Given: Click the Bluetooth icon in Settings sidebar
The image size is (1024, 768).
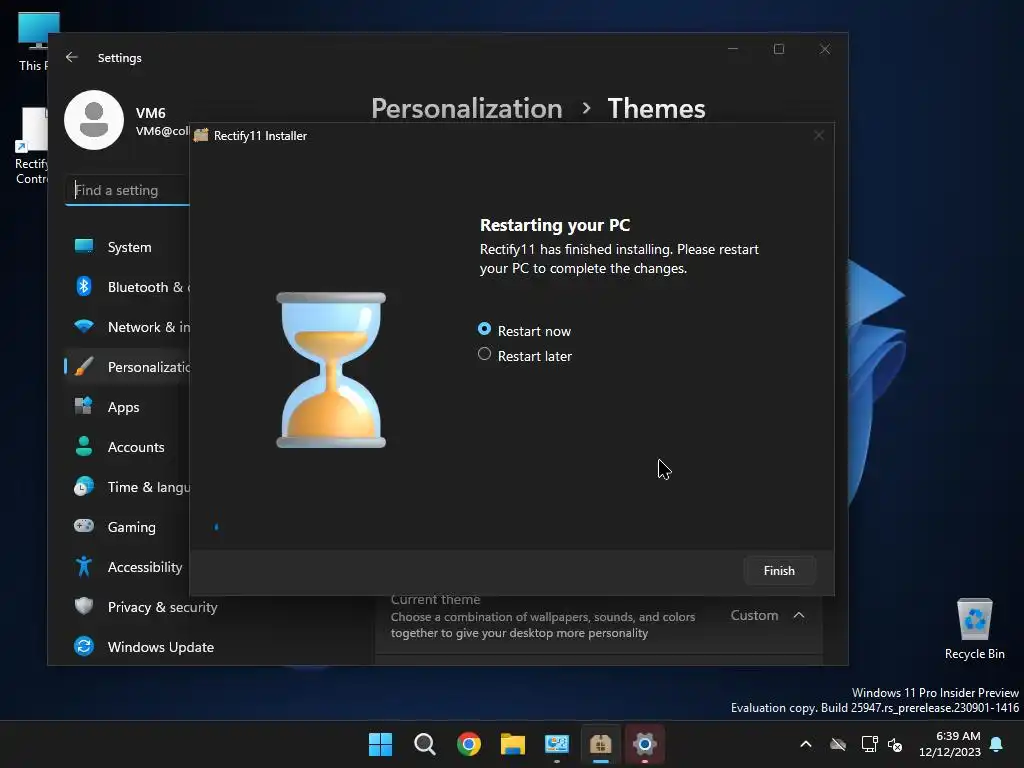Looking at the screenshot, I should 84,286.
